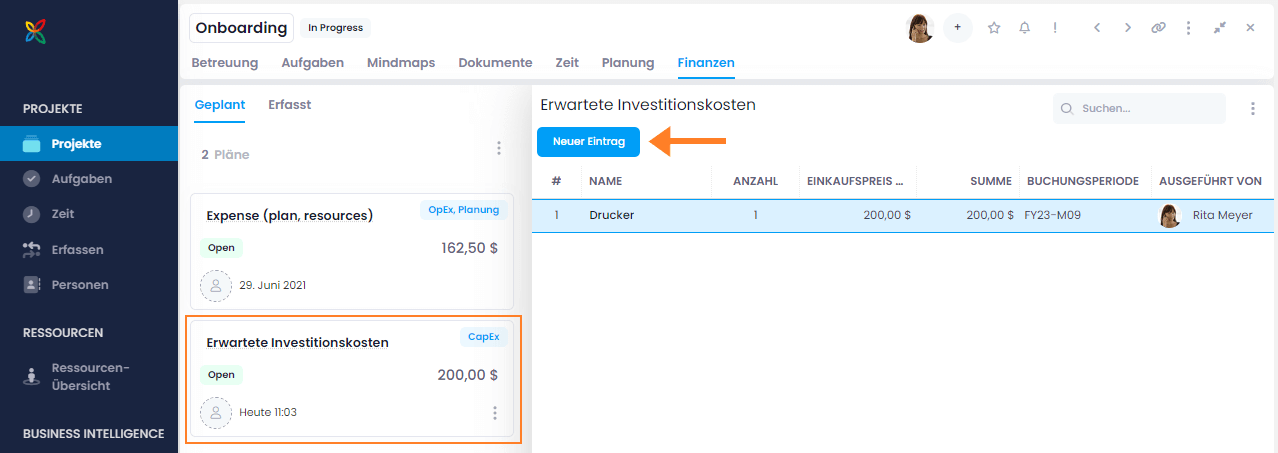1278x453 pixels.
Task: Click Open status on Expense card
Action: point(221,248)
